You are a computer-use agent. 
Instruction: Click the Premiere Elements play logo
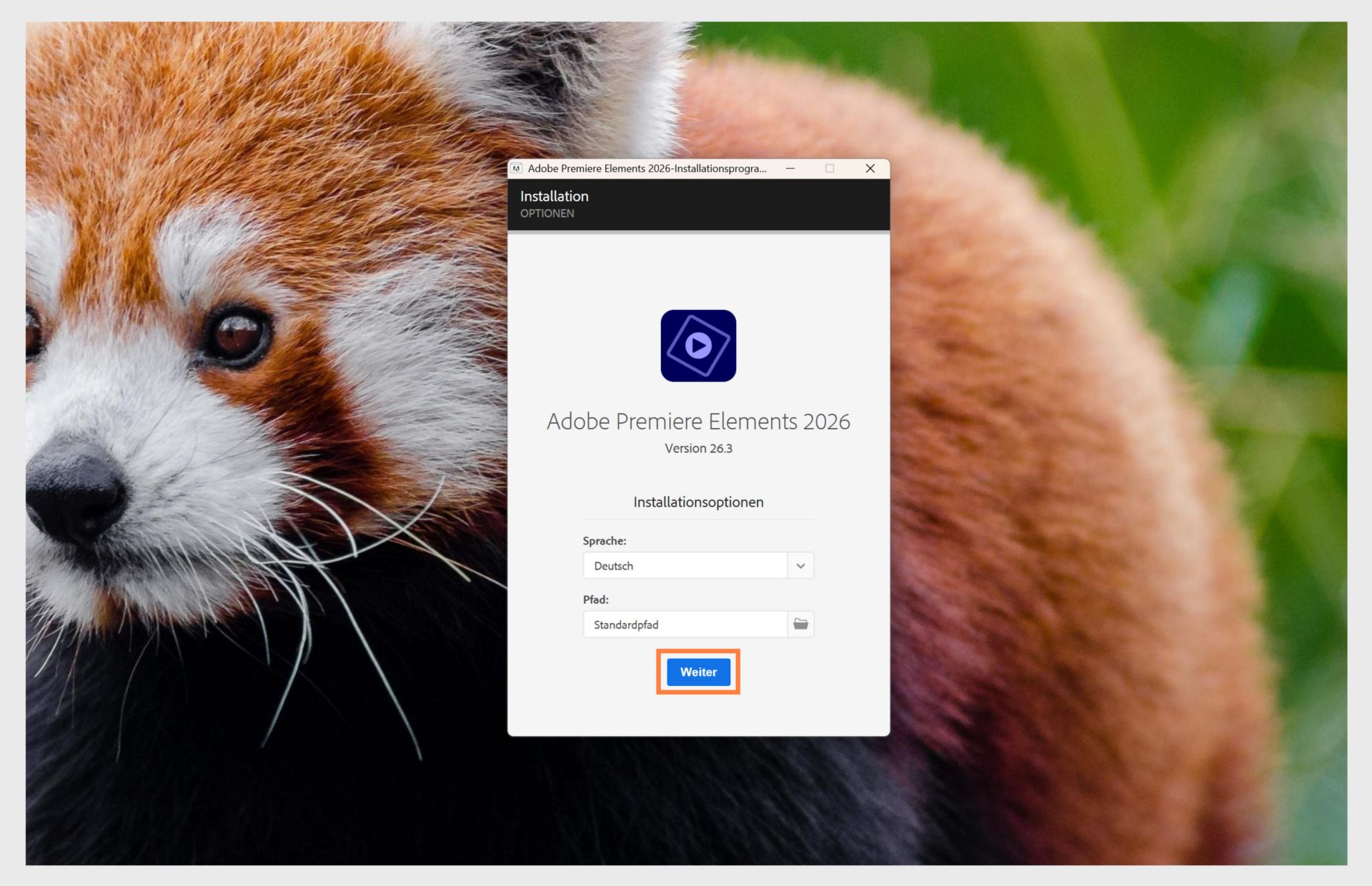click(698, 346)
